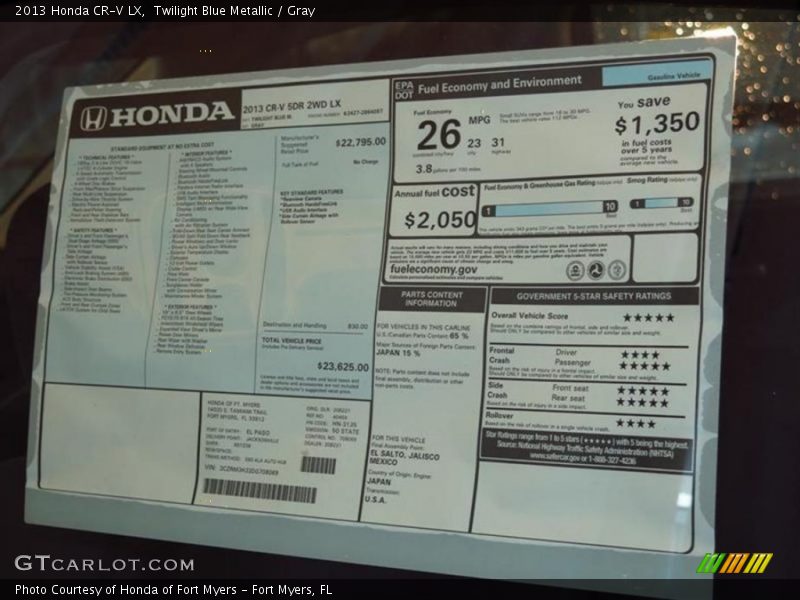This screenshot has height=600, width=800.
Task: Click the 'PARTS CONTENT INFORMATION' header
Action: click(432, 299)
